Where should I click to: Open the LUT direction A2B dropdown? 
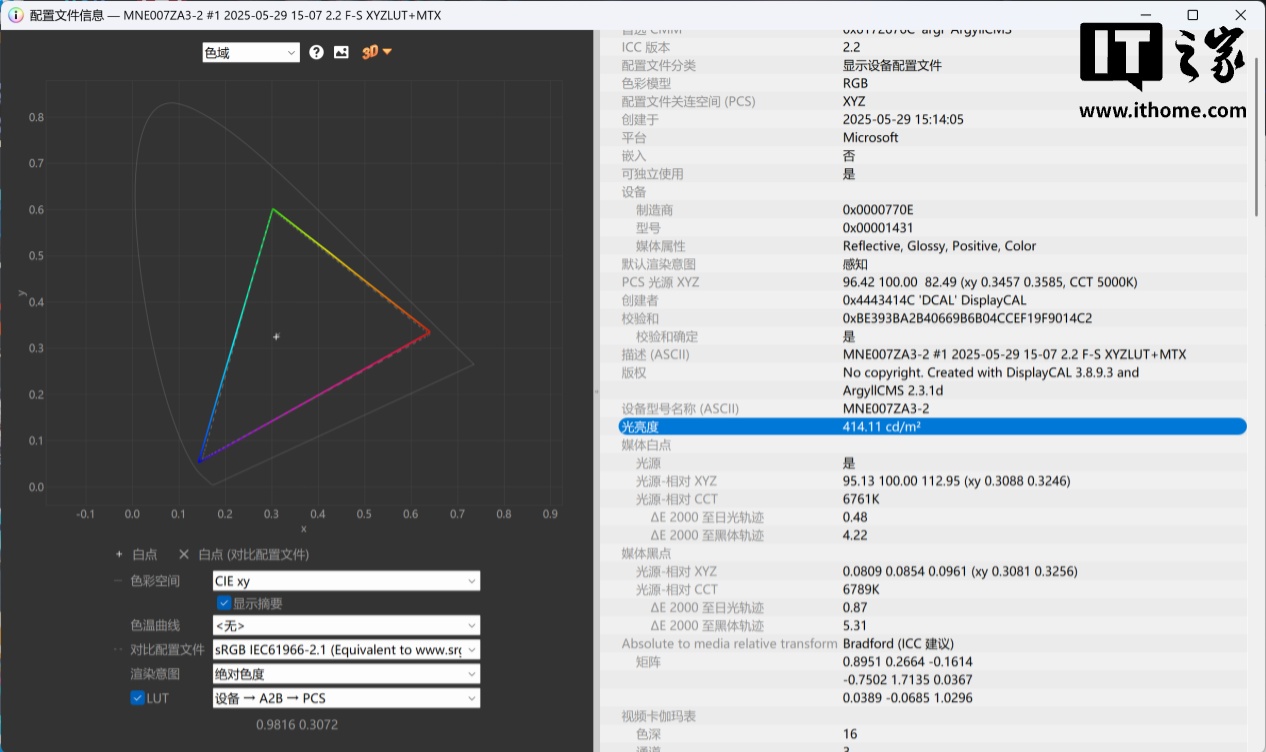(x=346, y=698)
